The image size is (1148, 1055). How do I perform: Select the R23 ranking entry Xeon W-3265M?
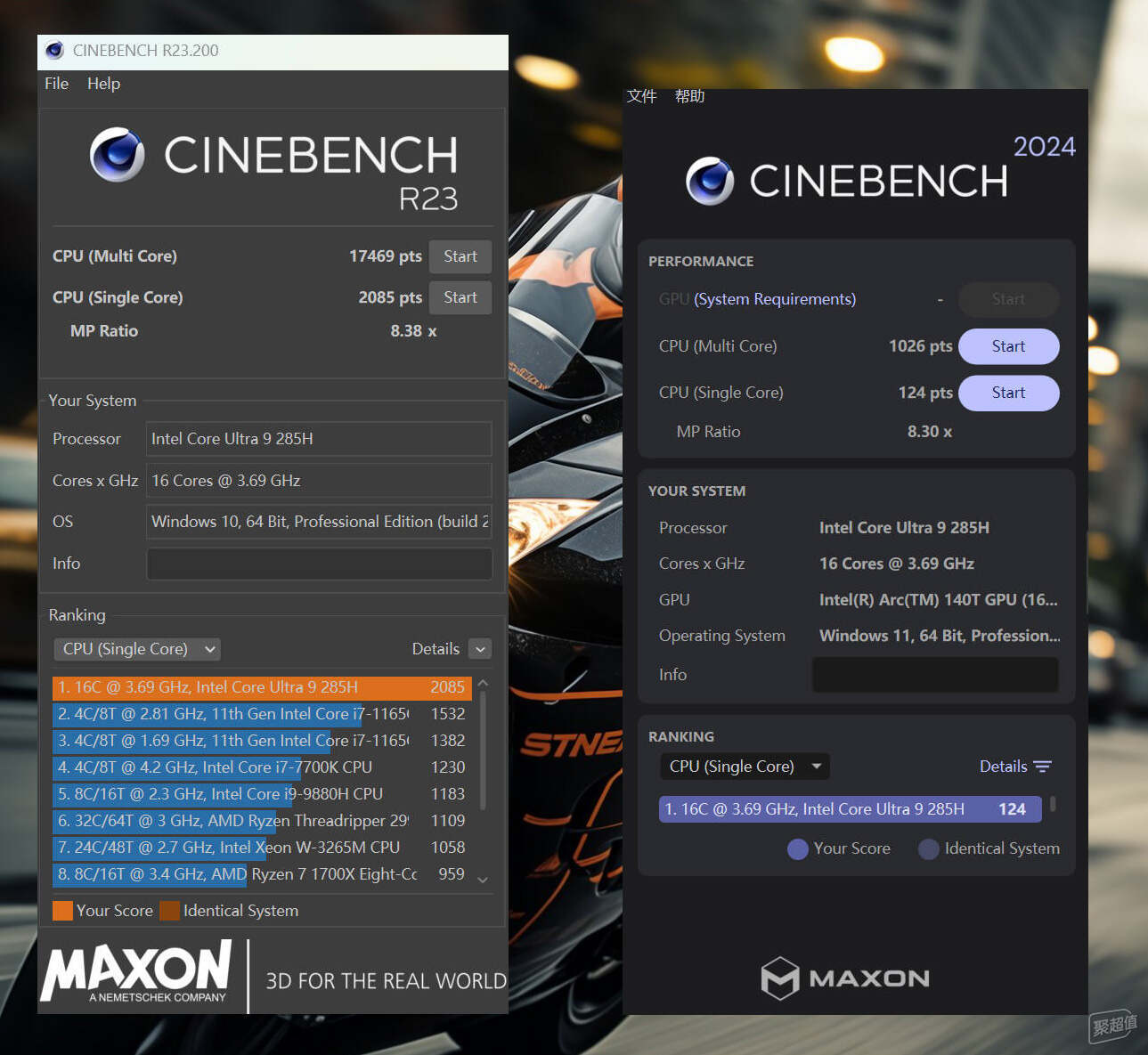pos(262,848)
